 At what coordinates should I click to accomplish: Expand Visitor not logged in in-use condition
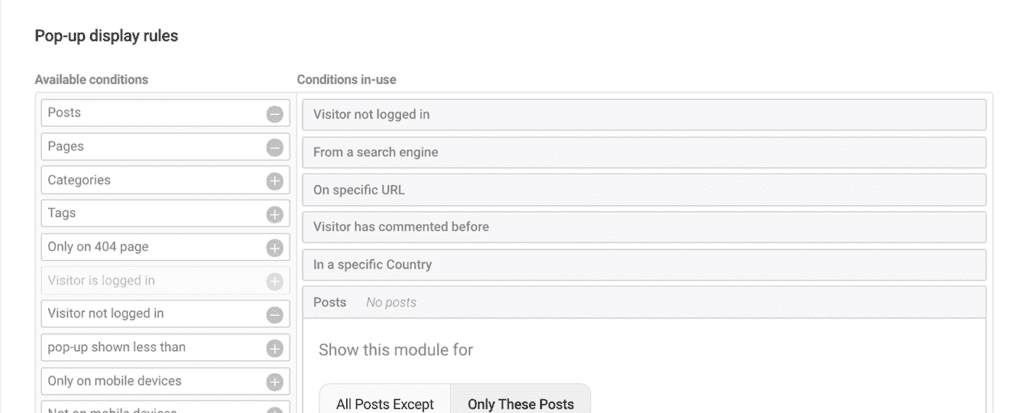[644, 115]
